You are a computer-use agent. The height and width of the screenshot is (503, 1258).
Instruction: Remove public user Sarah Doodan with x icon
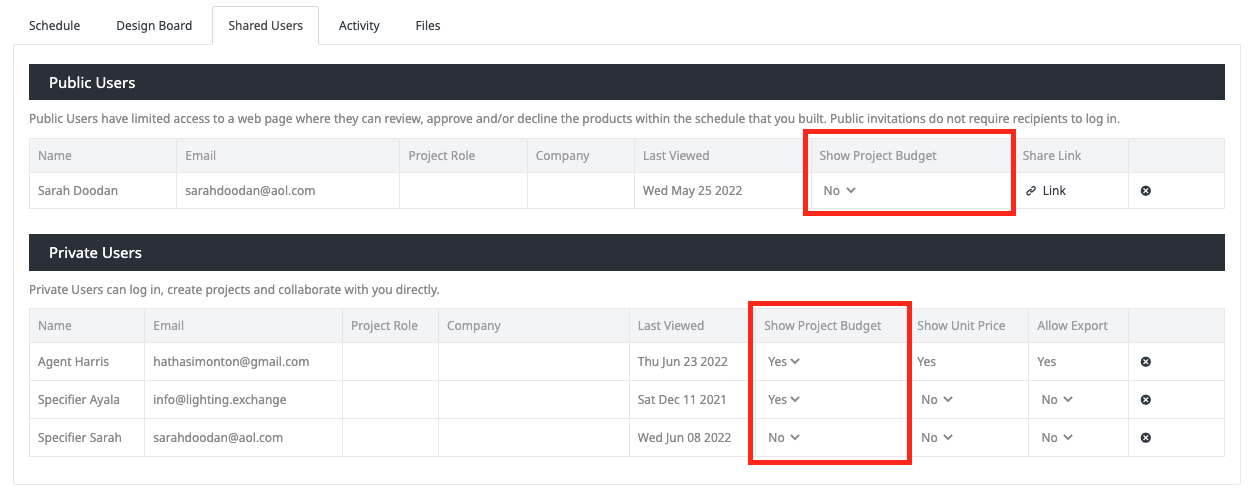[1146, 191]
